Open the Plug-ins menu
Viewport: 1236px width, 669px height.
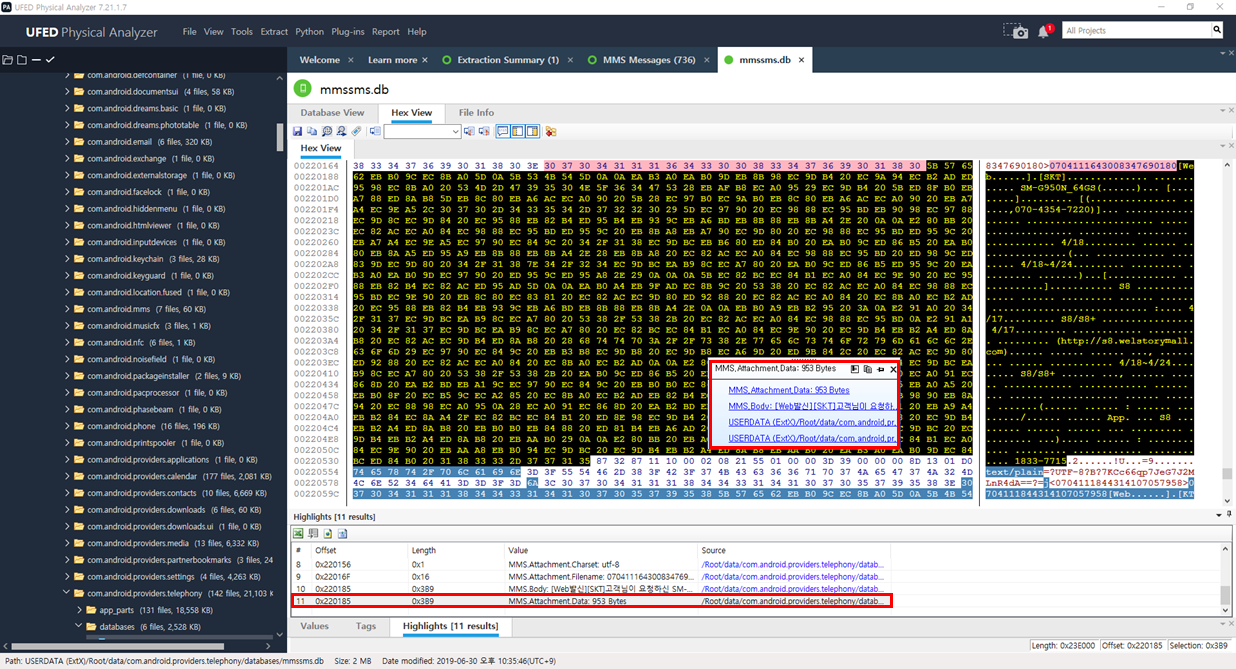pos(348,32)
